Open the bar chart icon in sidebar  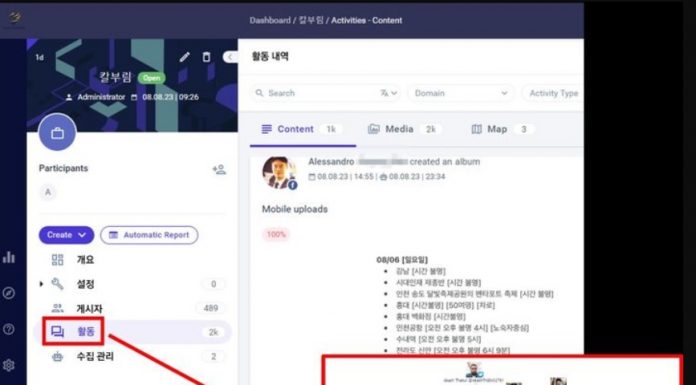(9, 257)
